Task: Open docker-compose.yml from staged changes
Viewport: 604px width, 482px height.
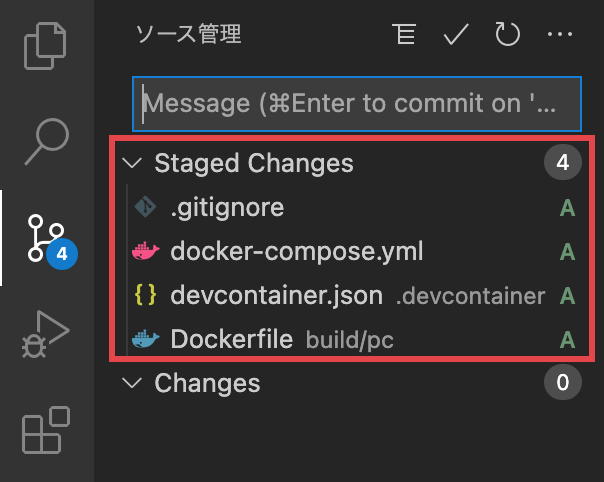Action: pos(283,251)
